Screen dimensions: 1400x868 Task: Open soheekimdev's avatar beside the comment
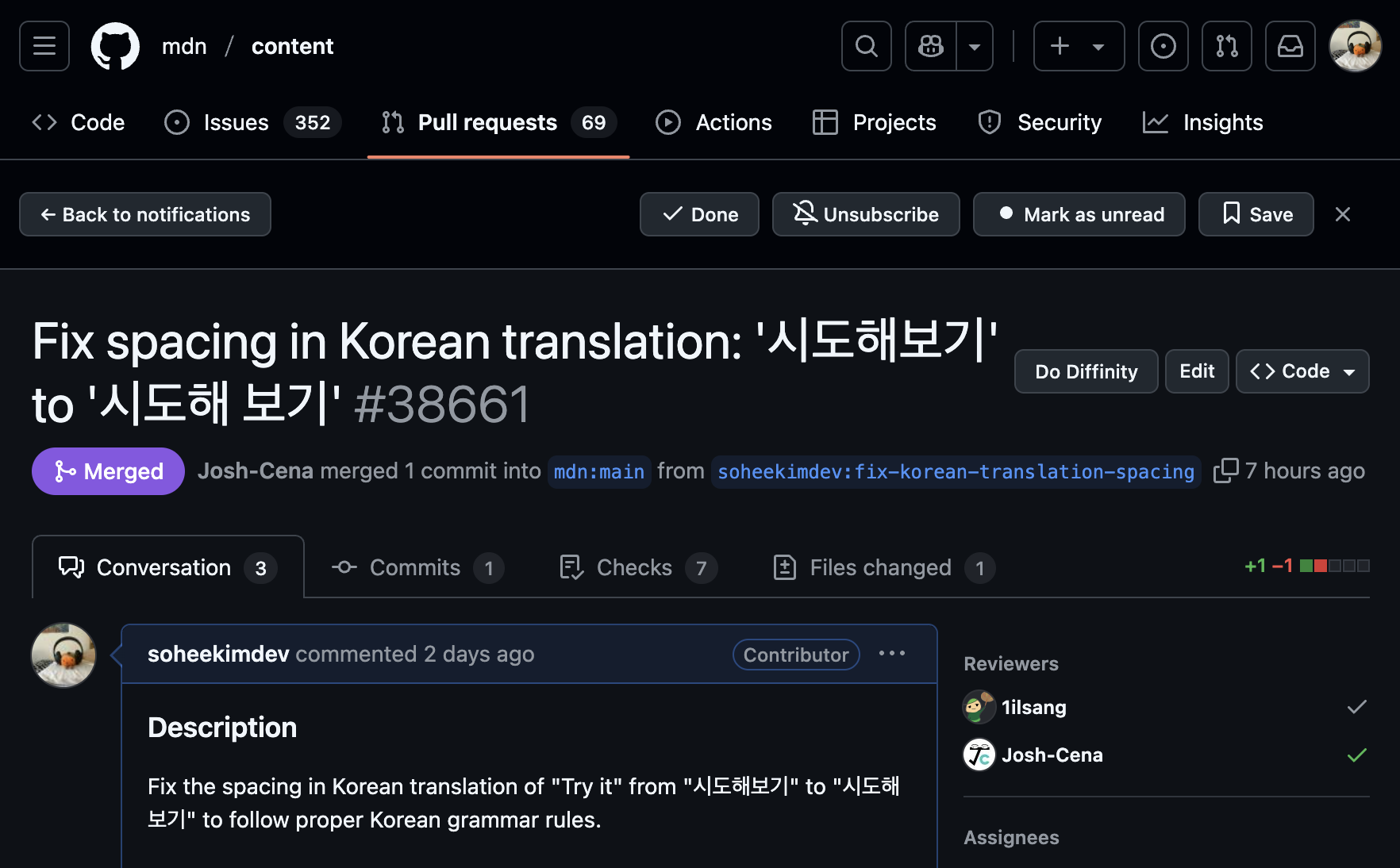(63, 655)
